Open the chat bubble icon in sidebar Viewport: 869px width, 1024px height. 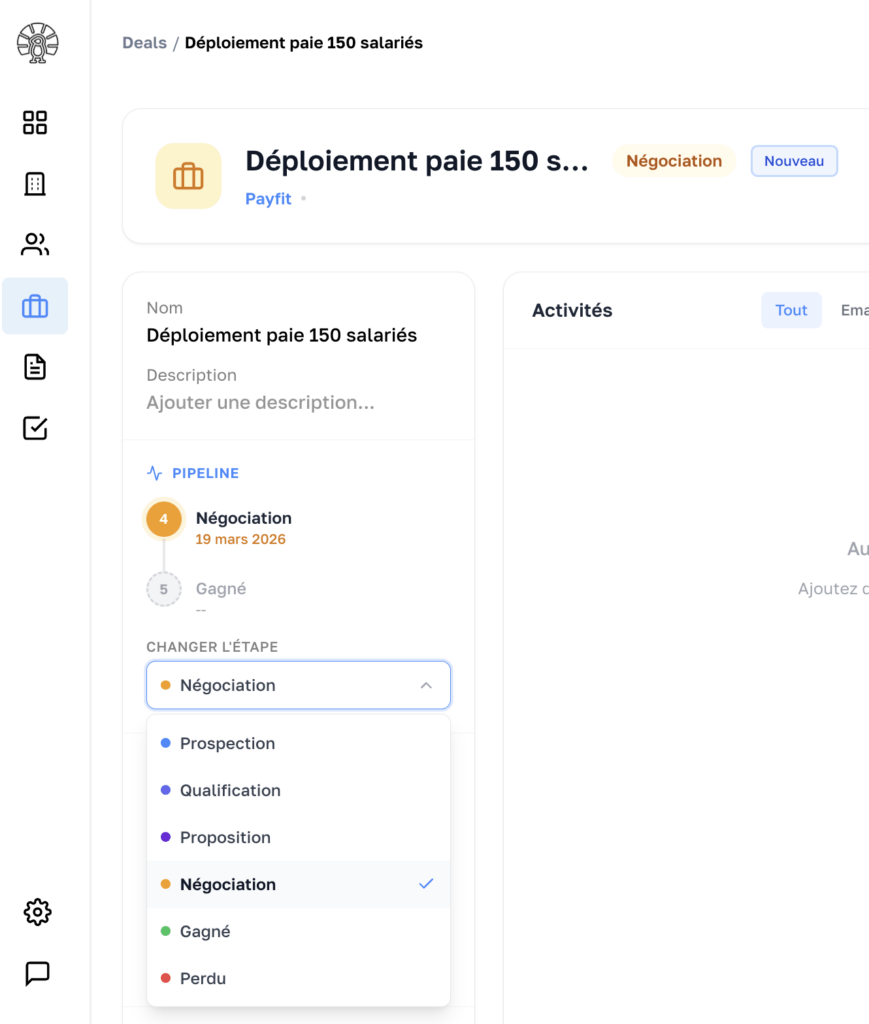(x=37, y=973)
